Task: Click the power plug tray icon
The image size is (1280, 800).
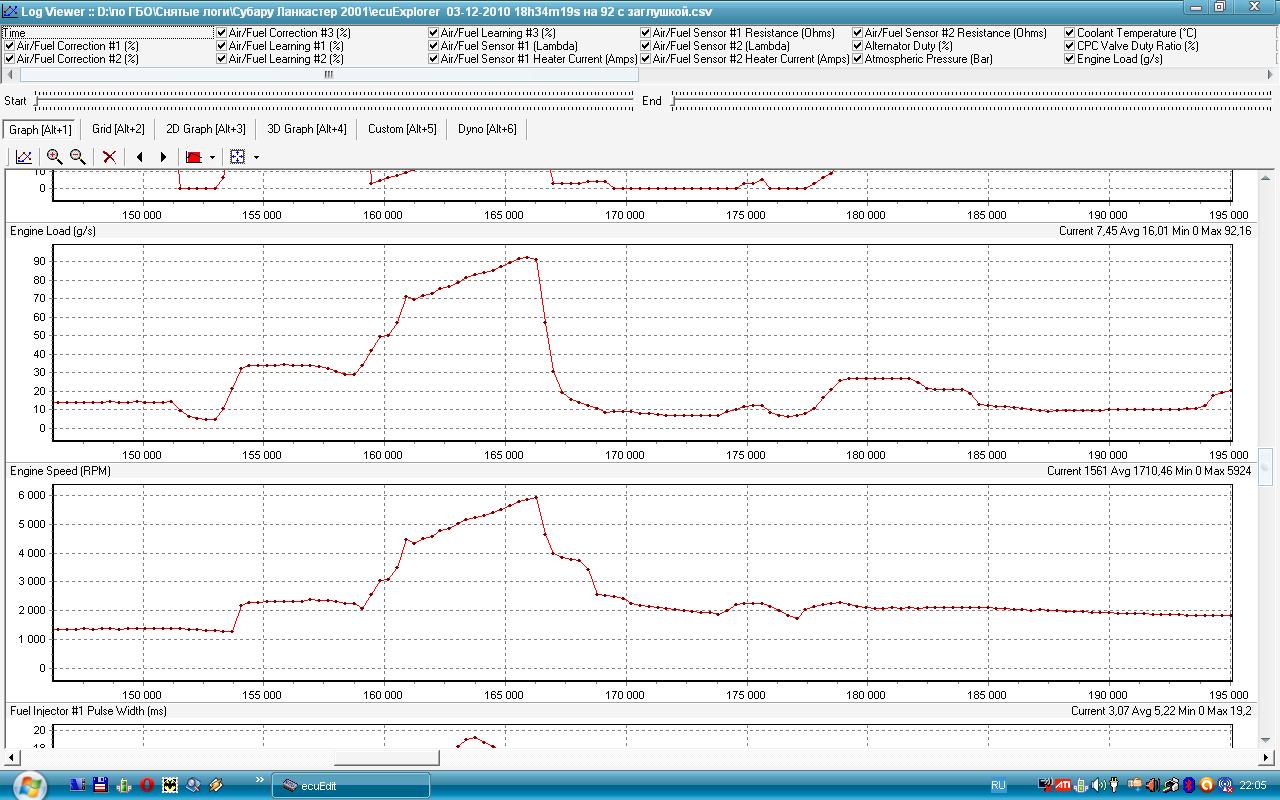Action: point(1114,785)
